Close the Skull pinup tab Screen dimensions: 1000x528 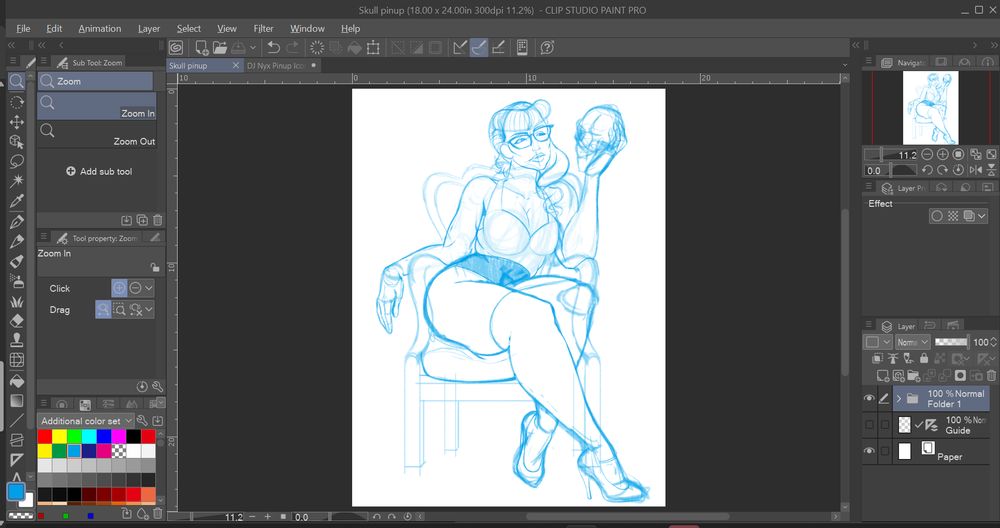pos(235,66)
